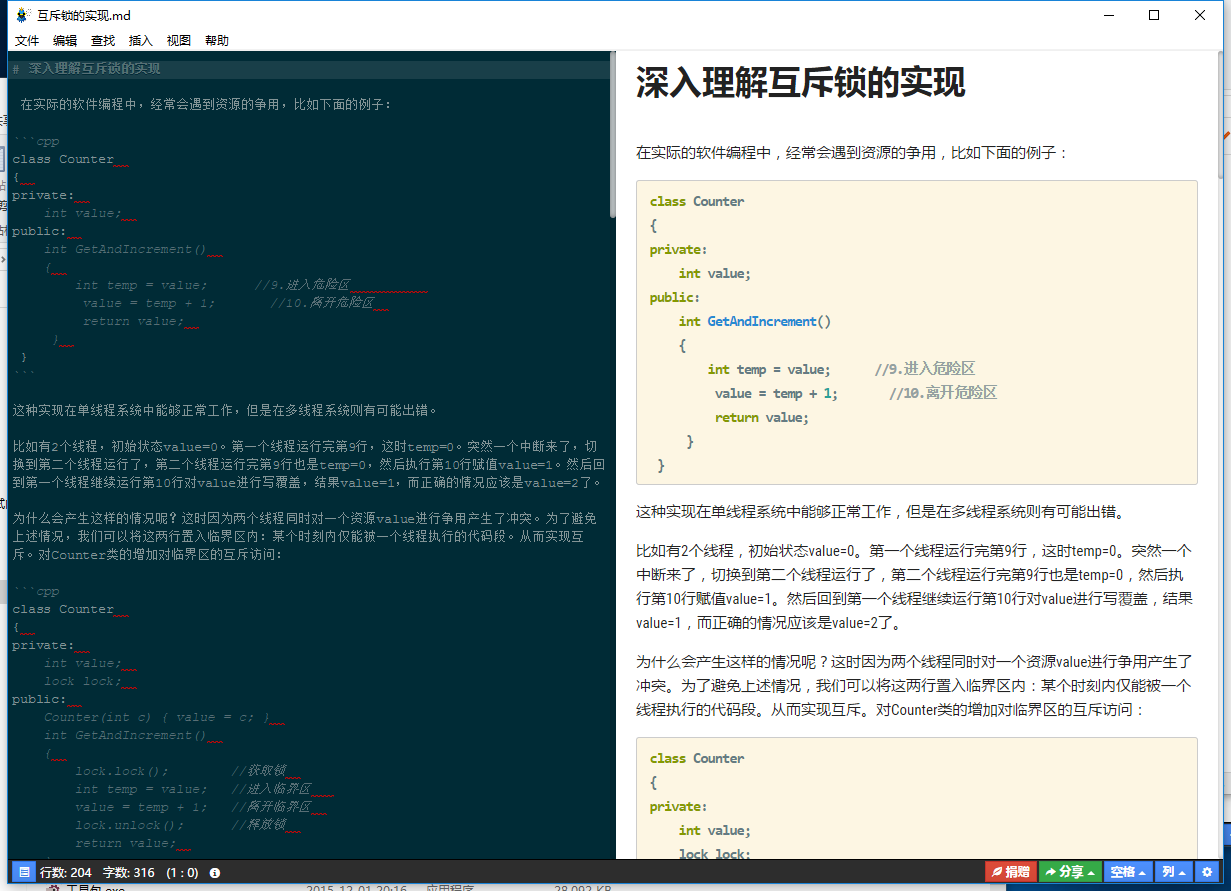Open the info icon in status bar
The image size is (1231, 891).
click(214, 873)
